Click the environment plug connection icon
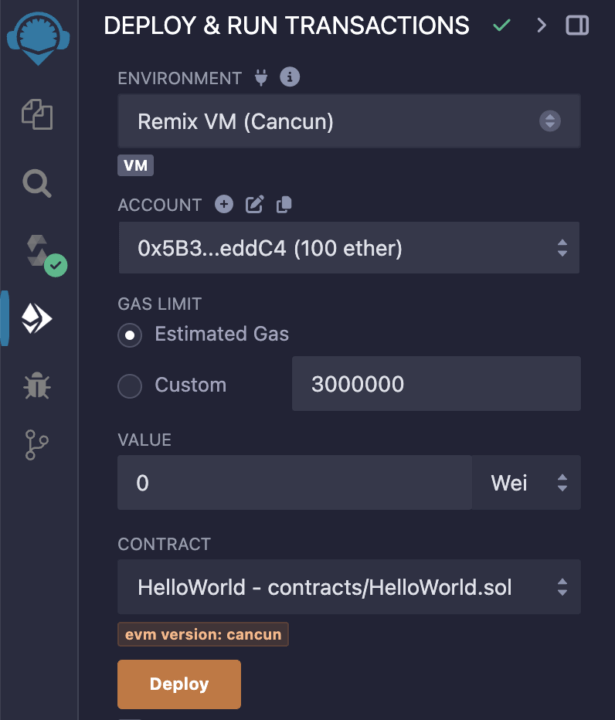This screenshot has height=720, width=615. (x=261, y=78)
